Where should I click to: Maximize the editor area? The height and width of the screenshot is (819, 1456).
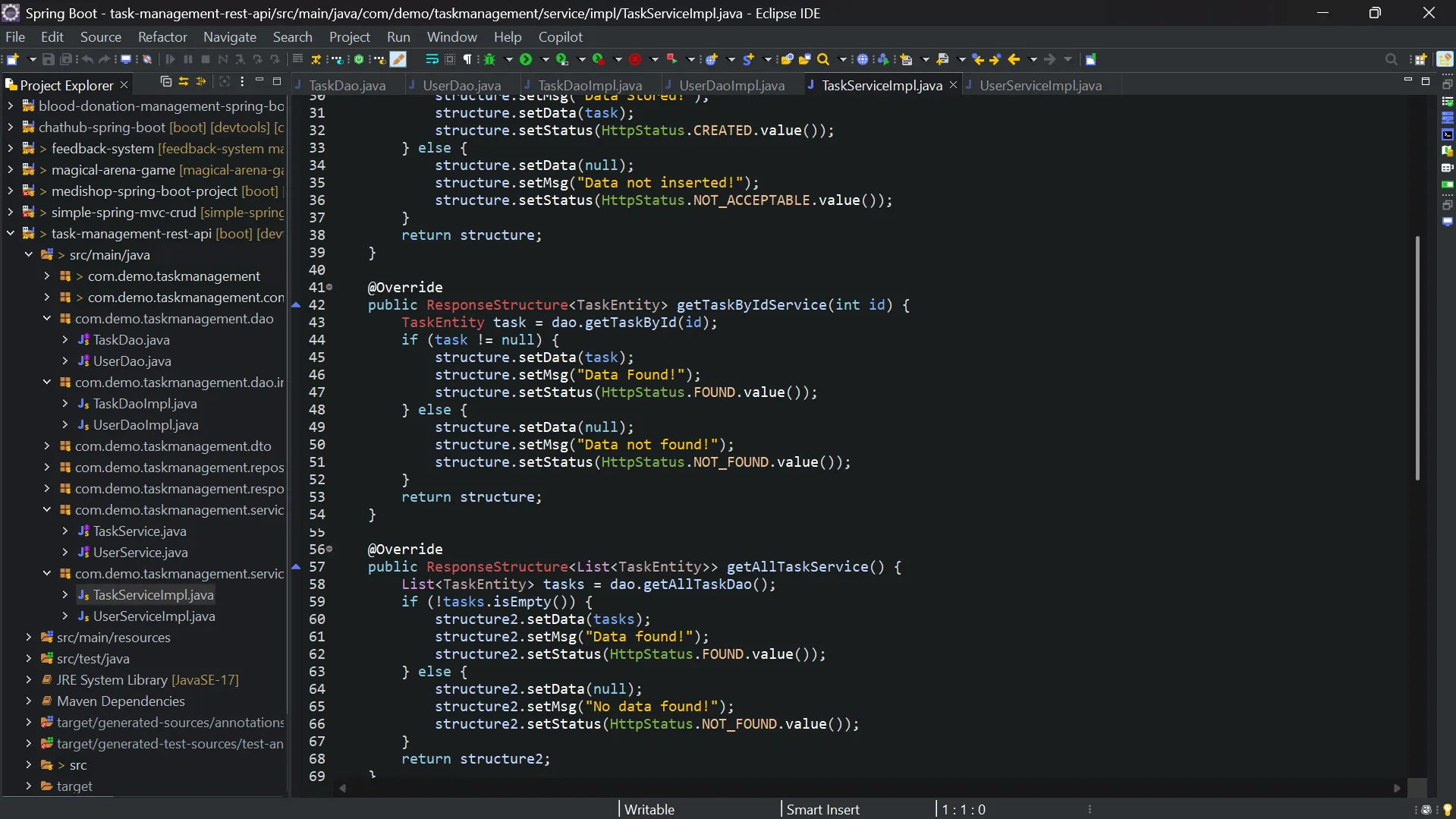1426,80
